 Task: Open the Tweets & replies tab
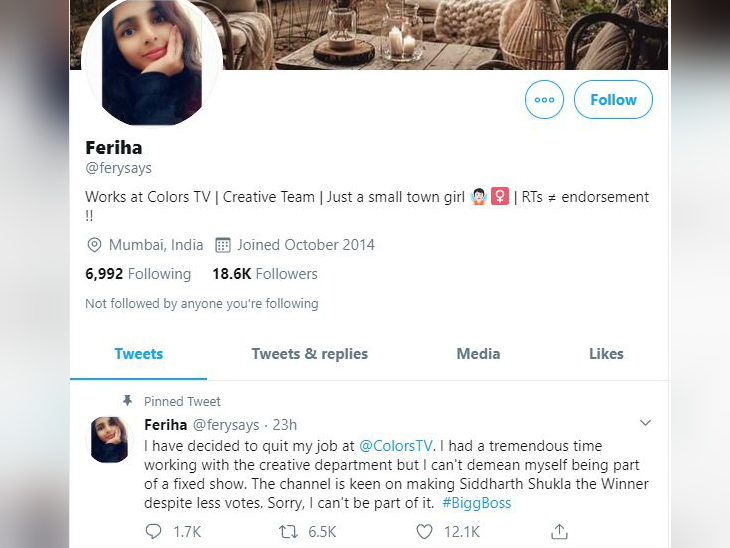(309, 354)
